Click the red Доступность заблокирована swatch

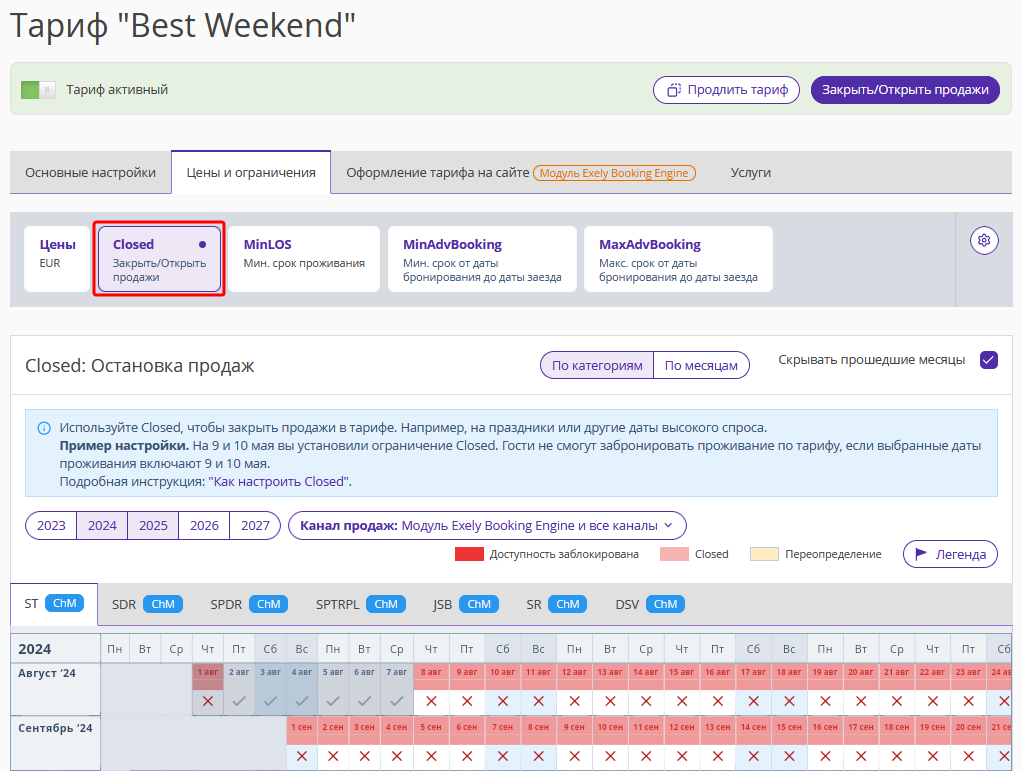pos(469,554)
